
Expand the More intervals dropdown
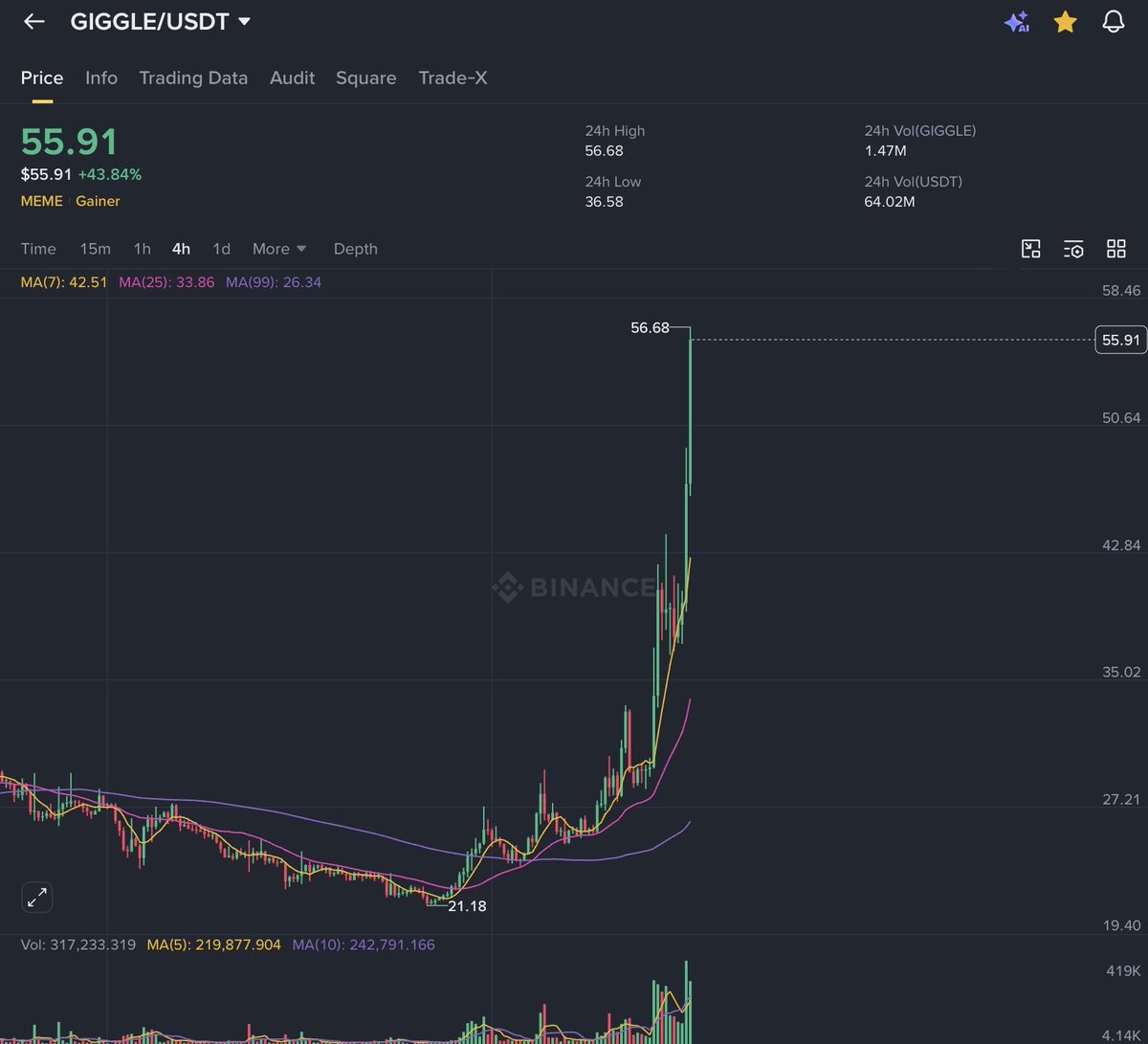[279, 249]
